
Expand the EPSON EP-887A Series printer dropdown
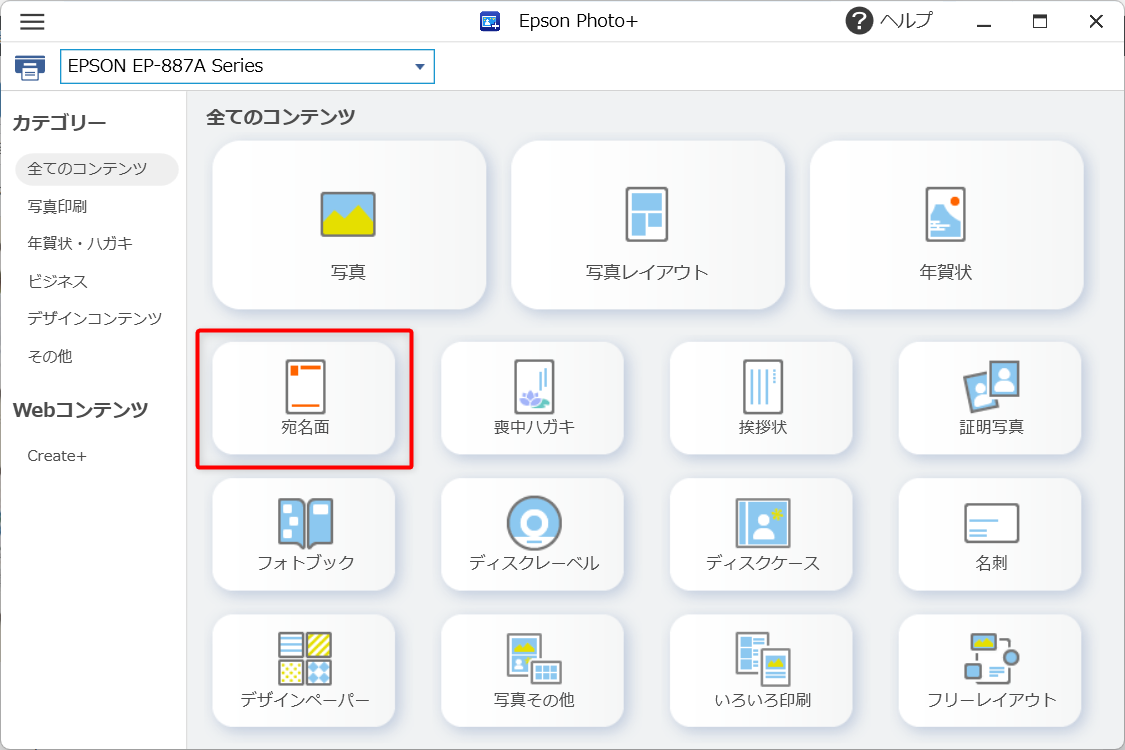(x=419, y=67)
